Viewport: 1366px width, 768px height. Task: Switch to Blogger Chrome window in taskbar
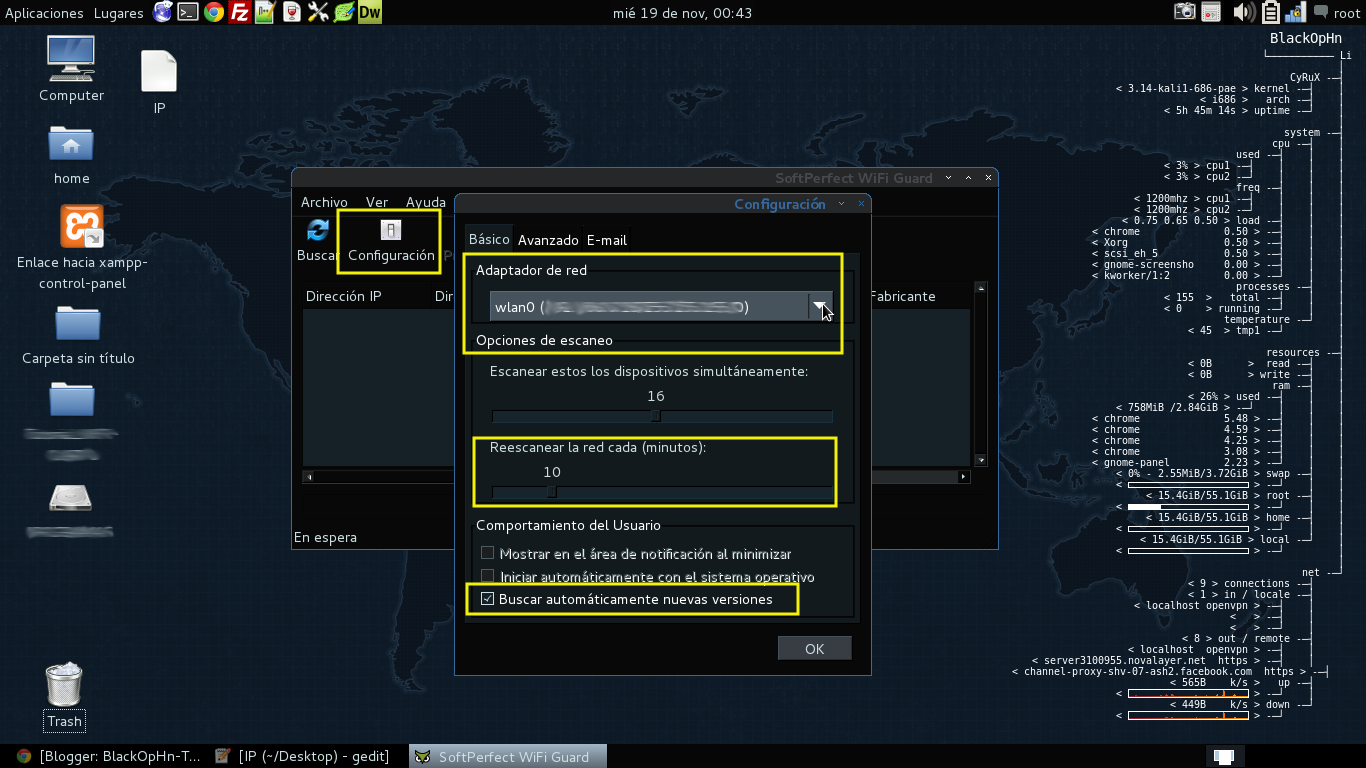pos(109,756)
